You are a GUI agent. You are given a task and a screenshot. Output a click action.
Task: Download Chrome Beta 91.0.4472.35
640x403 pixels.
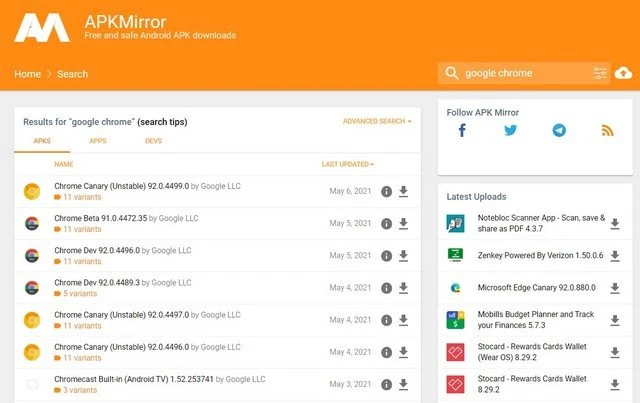pos(403,224)
